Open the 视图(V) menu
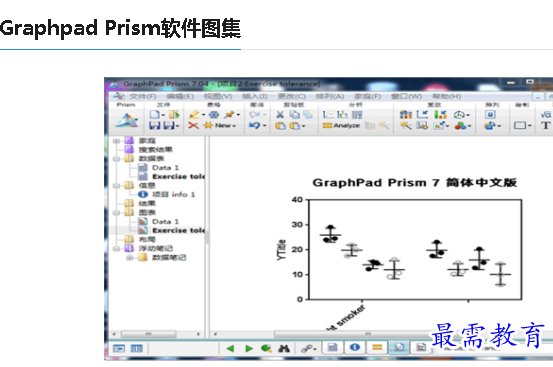Image resolution: width=553 pixels, height=367 pixels. click(218, 96)
